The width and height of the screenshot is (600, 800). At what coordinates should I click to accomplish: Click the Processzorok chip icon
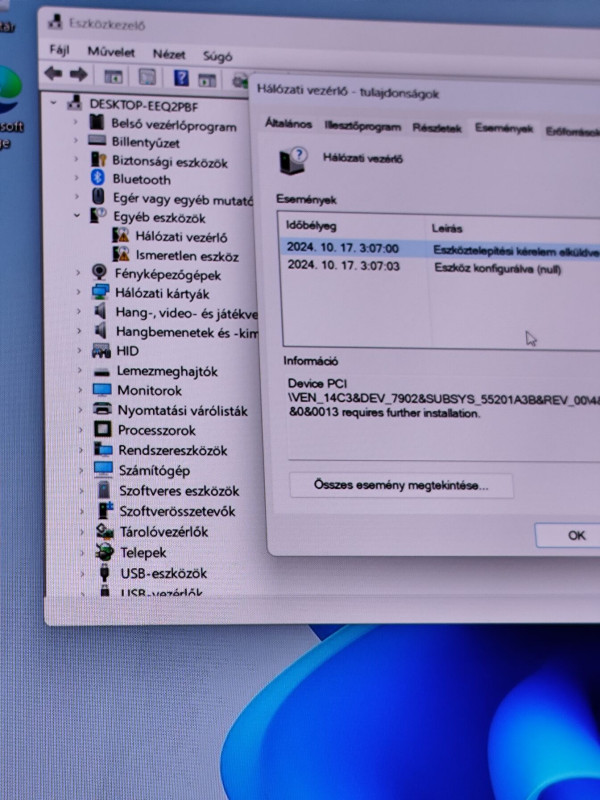tap(103, 429)
